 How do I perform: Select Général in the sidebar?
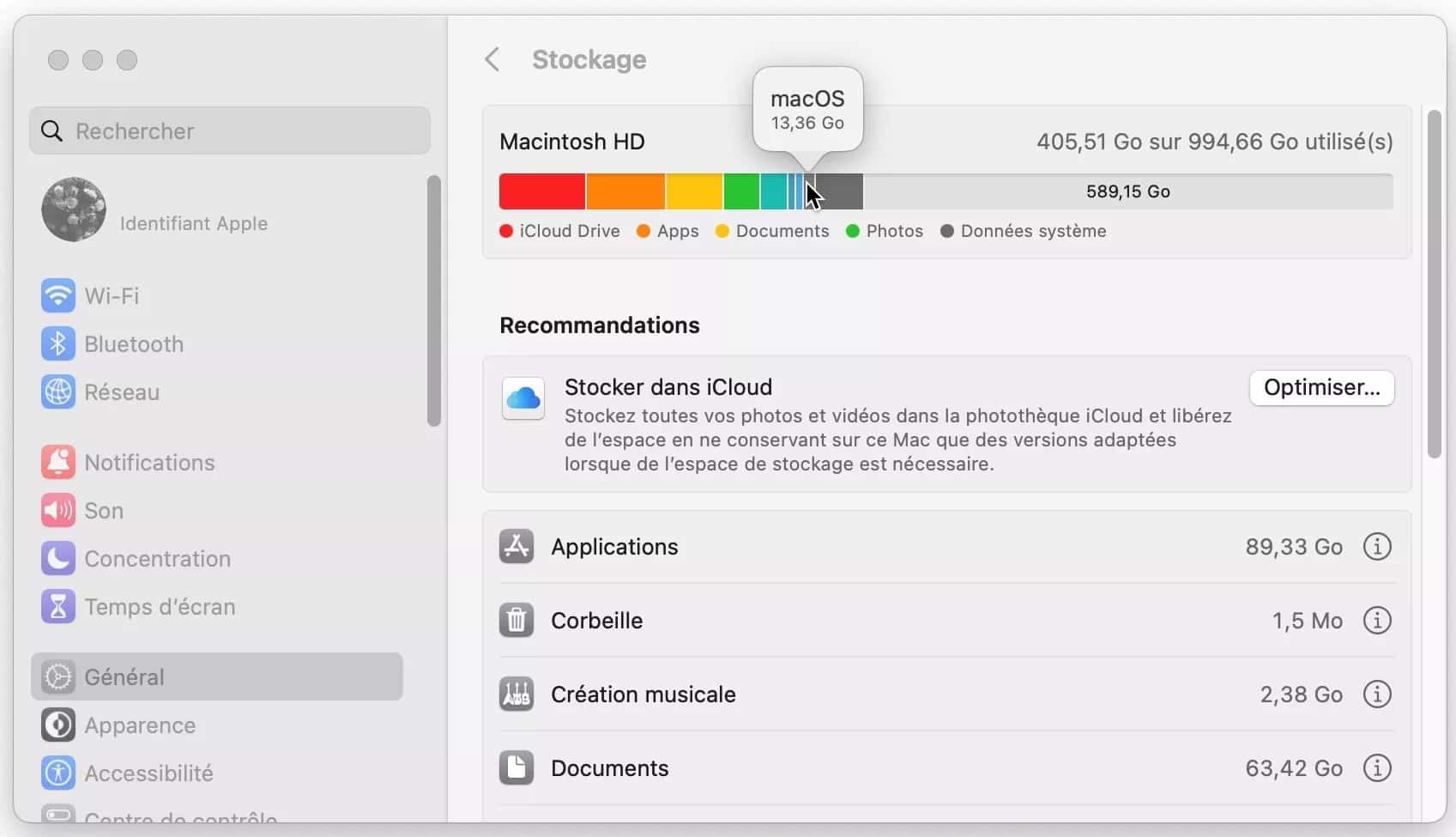click(x=217, y=676)
